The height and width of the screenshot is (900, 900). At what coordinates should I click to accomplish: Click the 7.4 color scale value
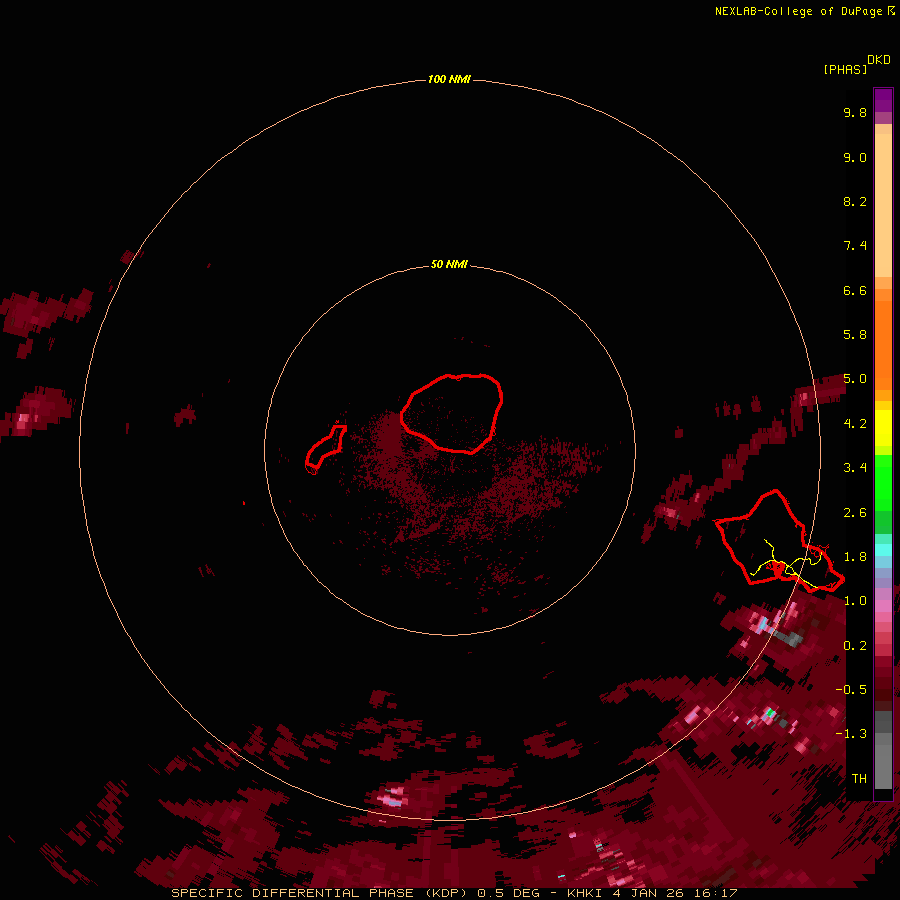855,246
